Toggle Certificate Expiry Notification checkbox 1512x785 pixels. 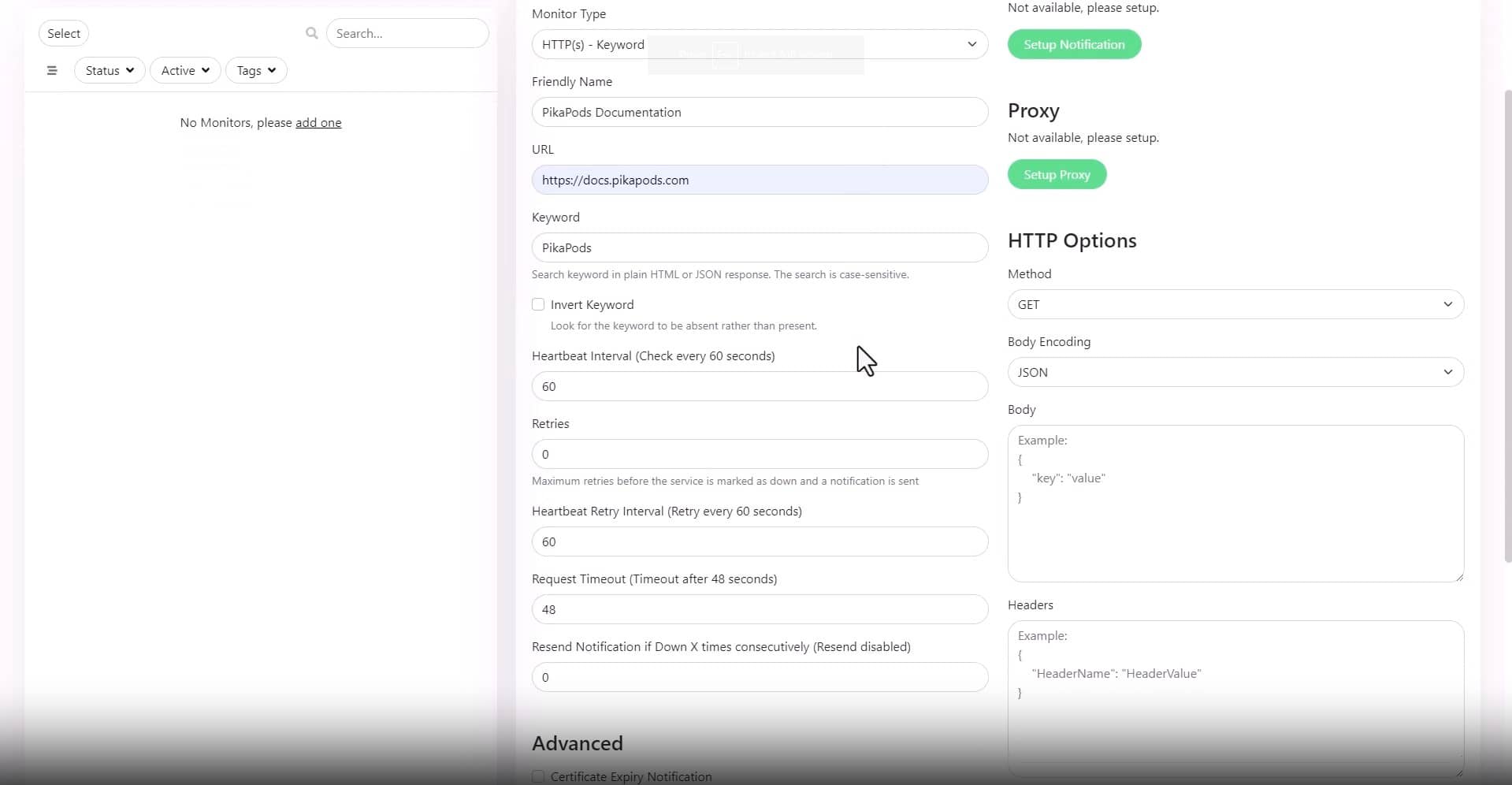[538, 776]
